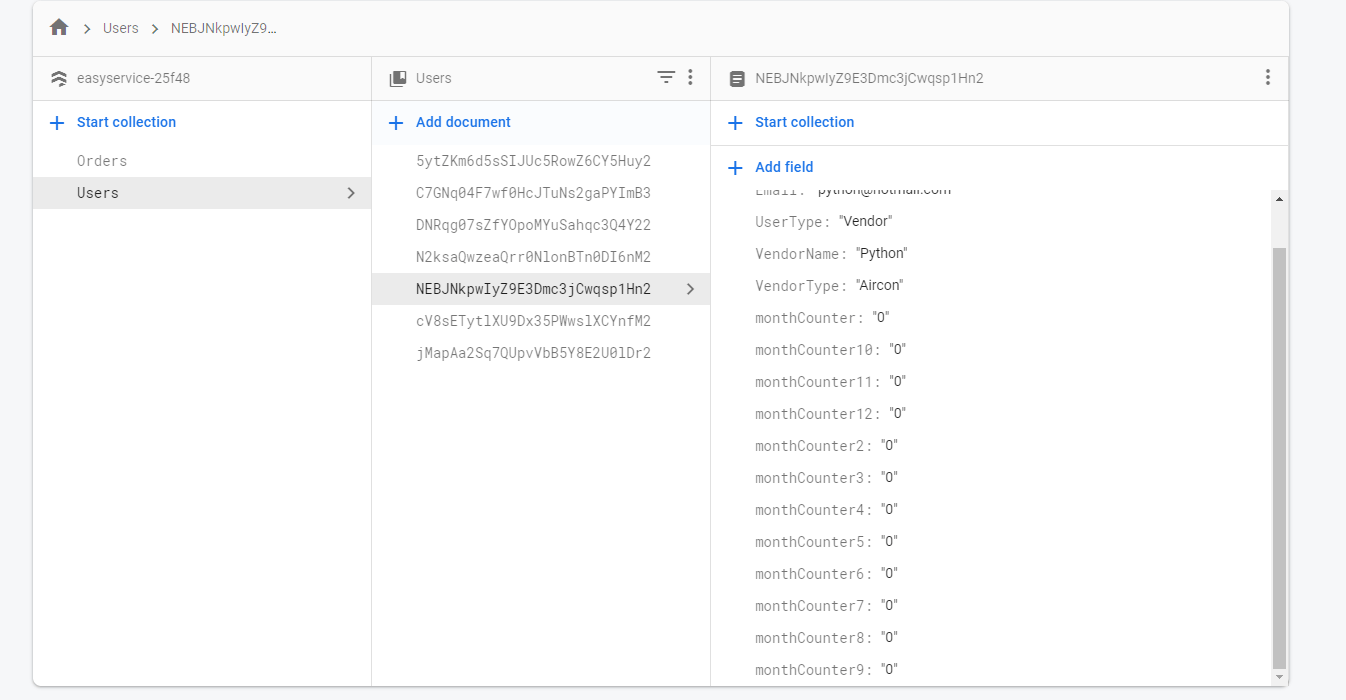Click the scrollbar up arrow in fields panel
1346x700 pixels.
[x=1279, y=199]
